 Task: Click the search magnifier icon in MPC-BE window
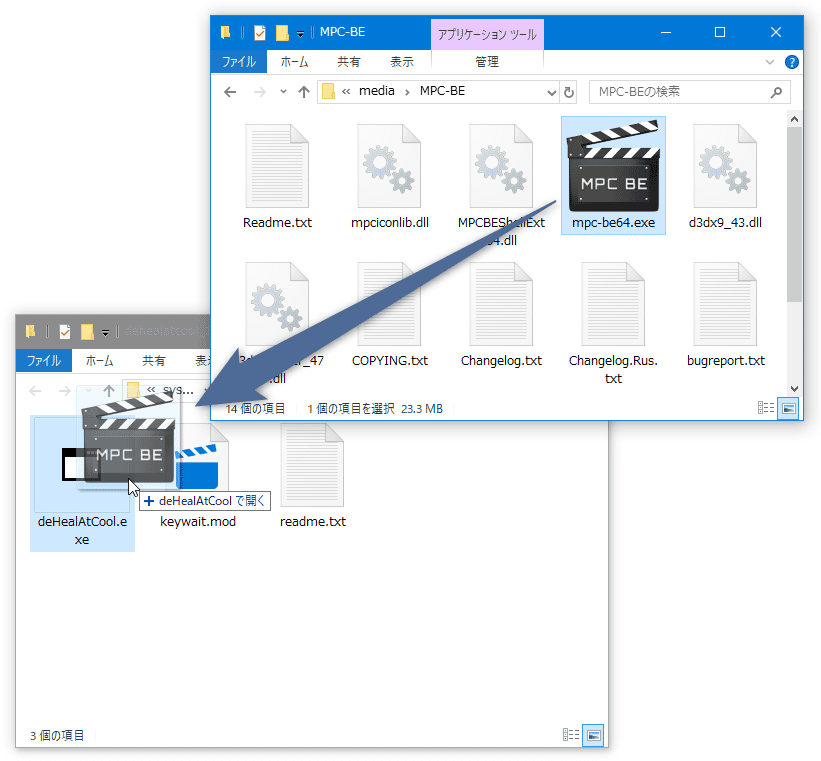point(776,92)
